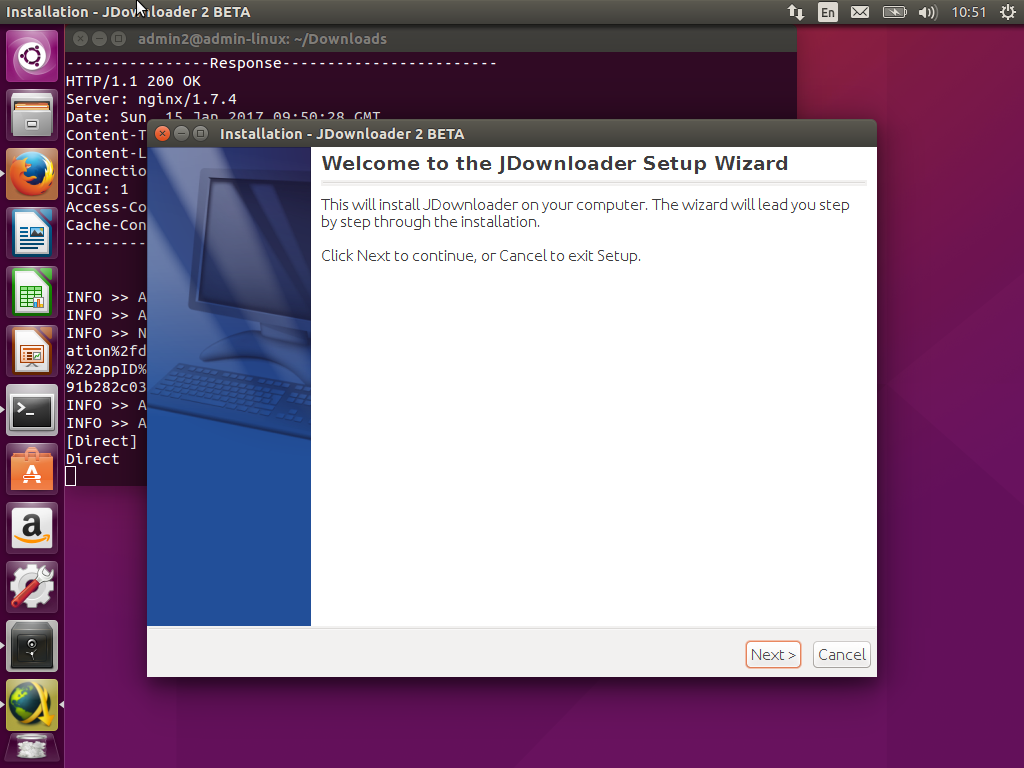Image resolution: width=1024 pixels, height=768 pixels.
Task: Maximize the JDownloader Installation window
Action: [200, 134]
